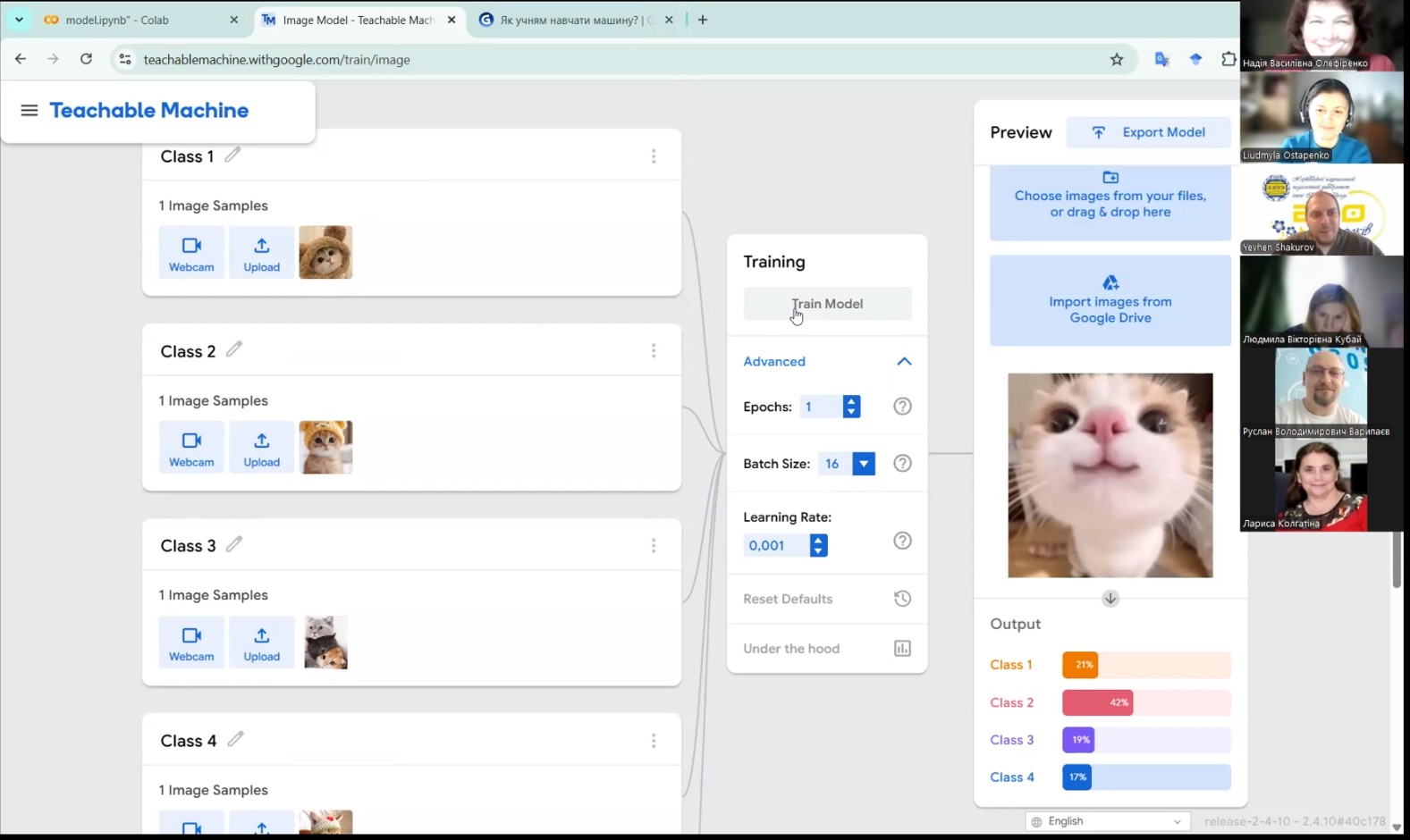
Task: Open the browser extensions puzzle icon
Action: (x=1228, y=60)
